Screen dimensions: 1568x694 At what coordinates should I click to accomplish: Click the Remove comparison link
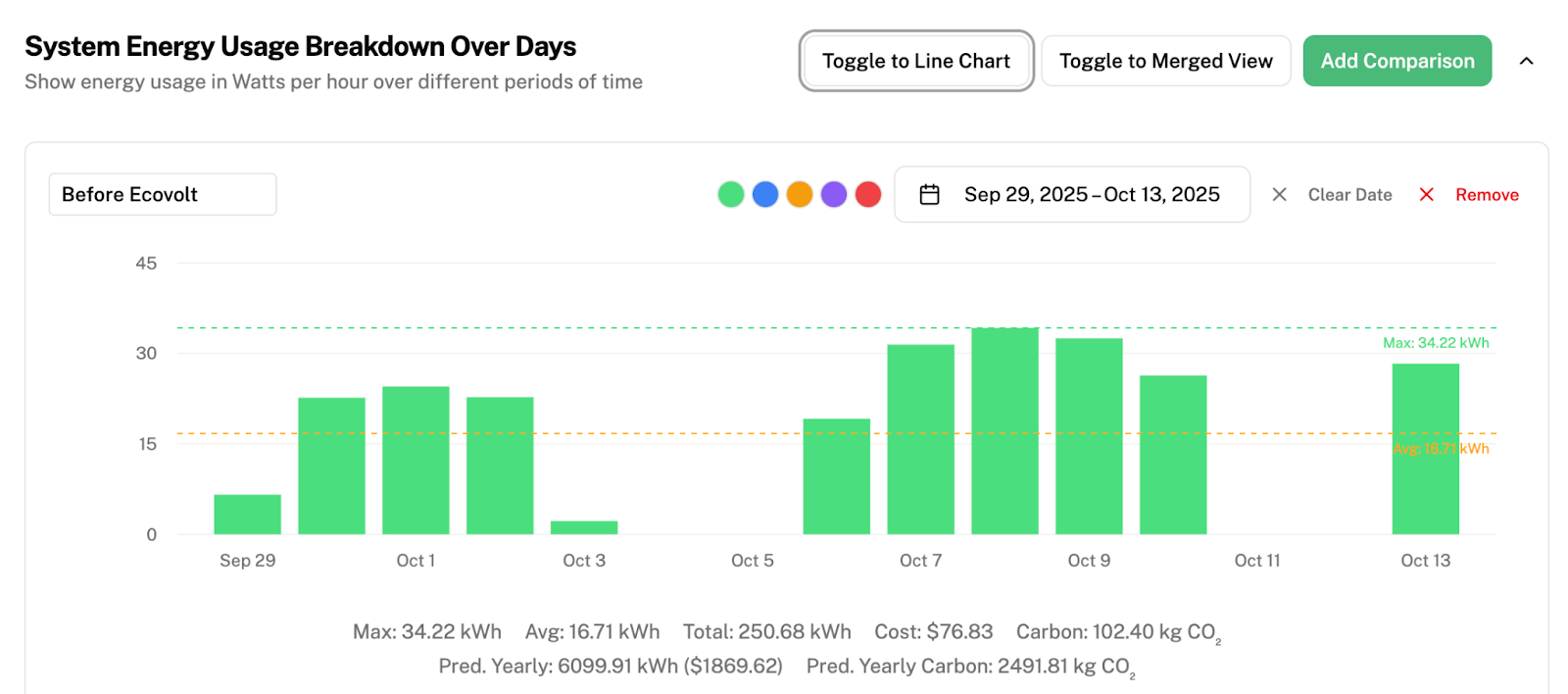point(1486,195)
